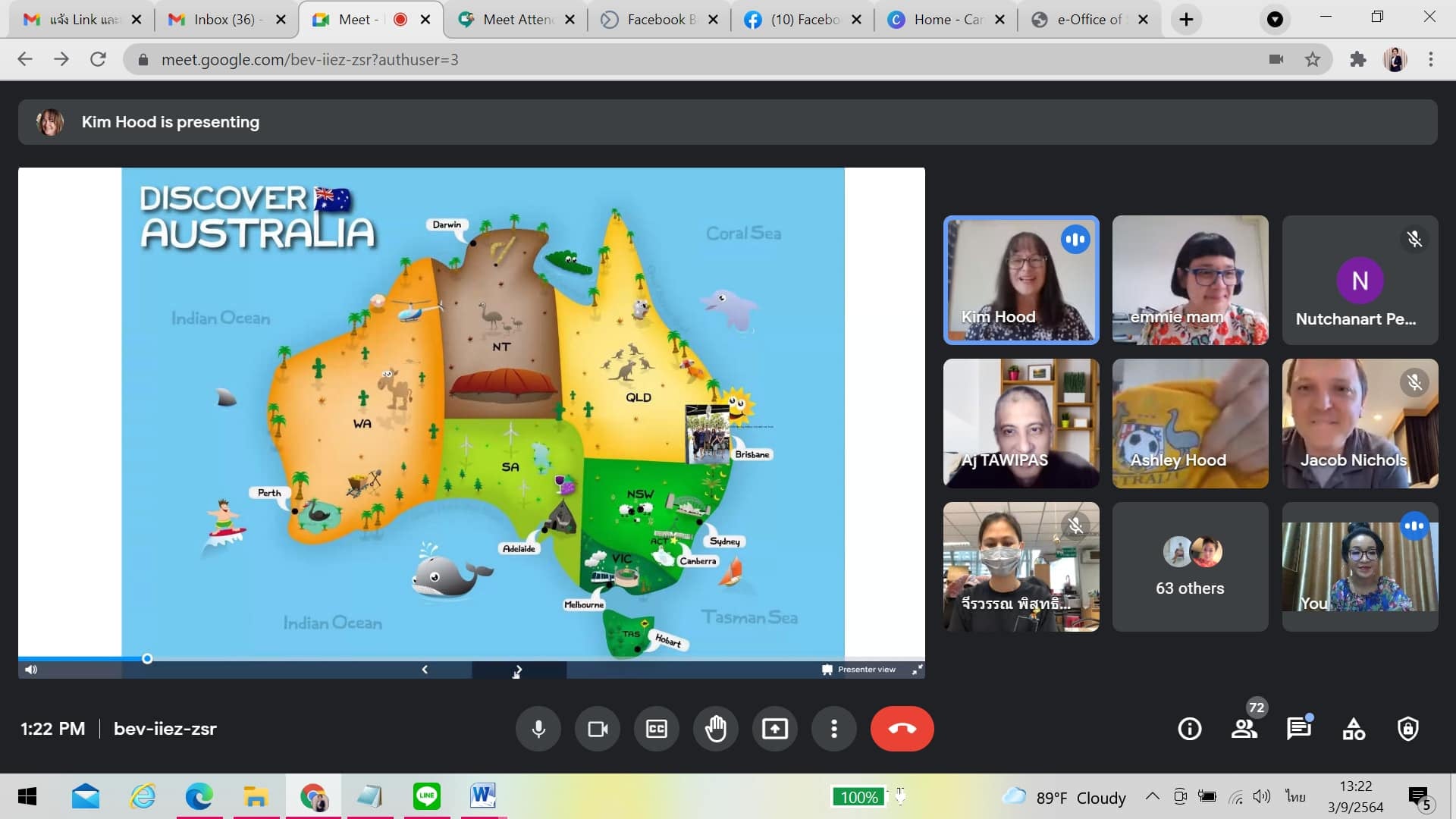Viewport: 1456px width, 819px height.
Task: Raise hand in the meeting
Action: [x=715, y=729]
